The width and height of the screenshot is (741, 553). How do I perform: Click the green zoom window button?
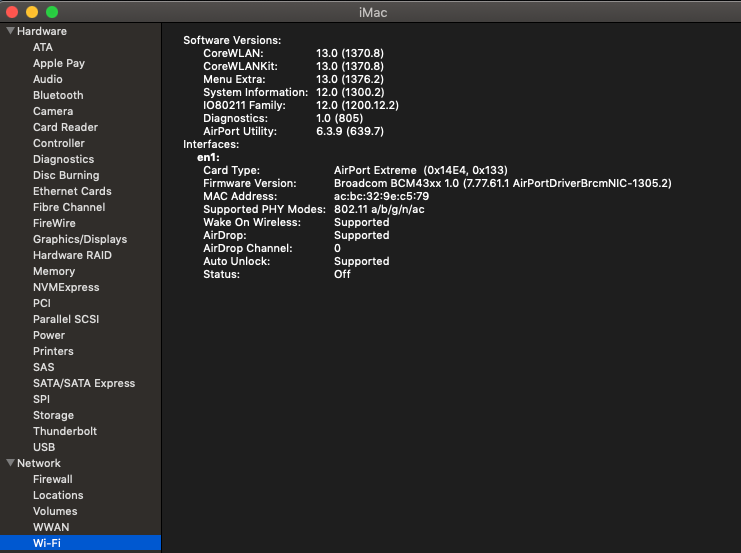point(52,11)
